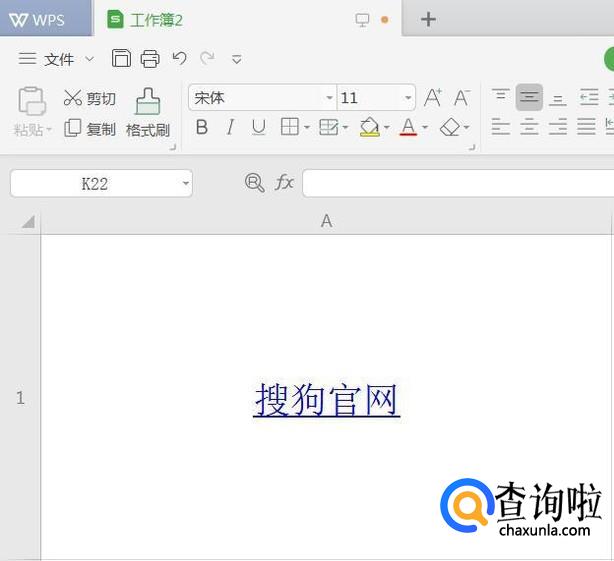Viewport: 614px width, 561px height.
Task: Toggle Bold formatting
Action: pos(202,127)
